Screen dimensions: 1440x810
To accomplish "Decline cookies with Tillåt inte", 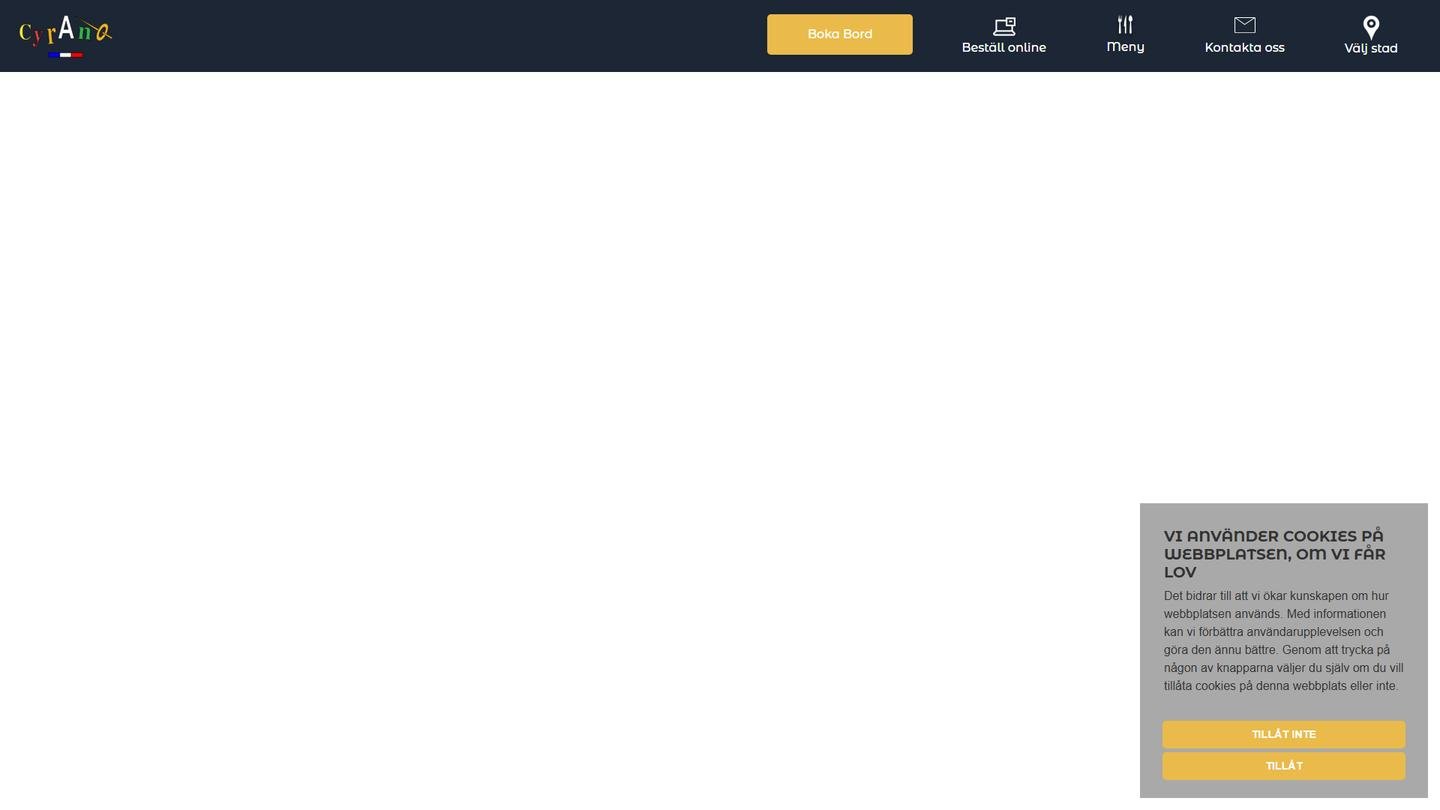I will click(1283, 735).
